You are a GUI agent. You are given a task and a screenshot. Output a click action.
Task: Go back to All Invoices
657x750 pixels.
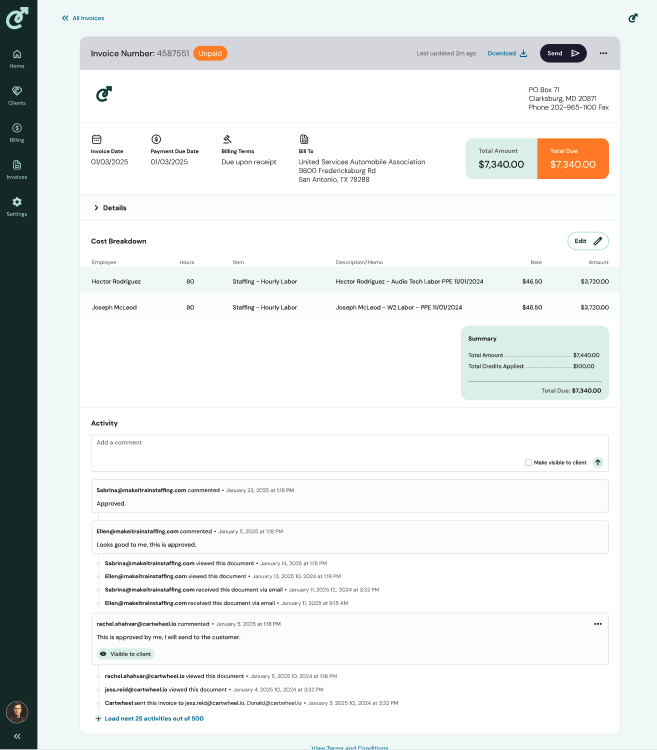tap(83, 18)
